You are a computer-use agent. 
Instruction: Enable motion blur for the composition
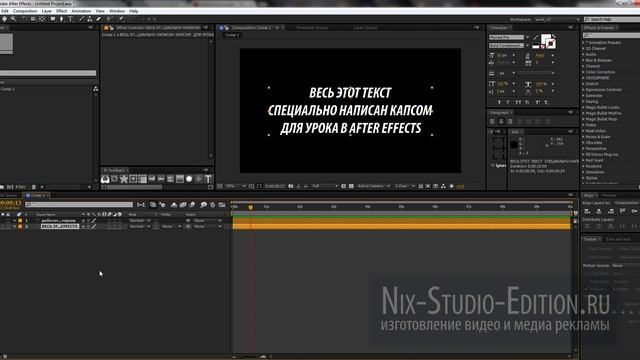[x=192, y=205]
